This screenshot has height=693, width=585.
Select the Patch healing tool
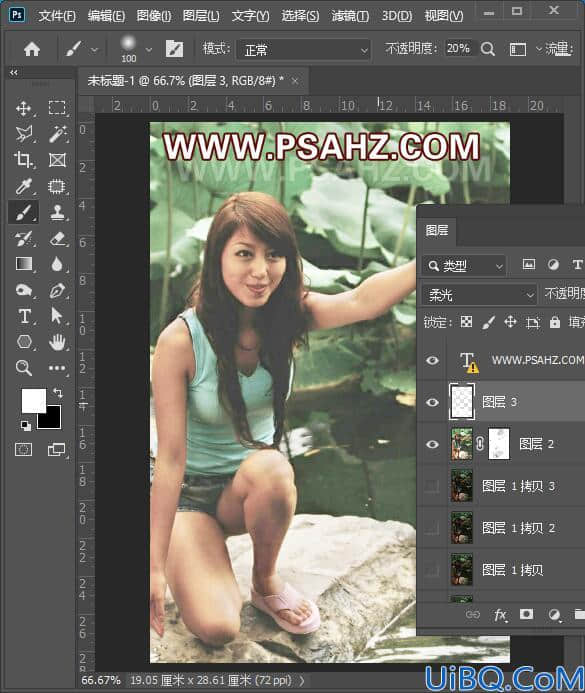pyautogui.click(x=57, y=187)
